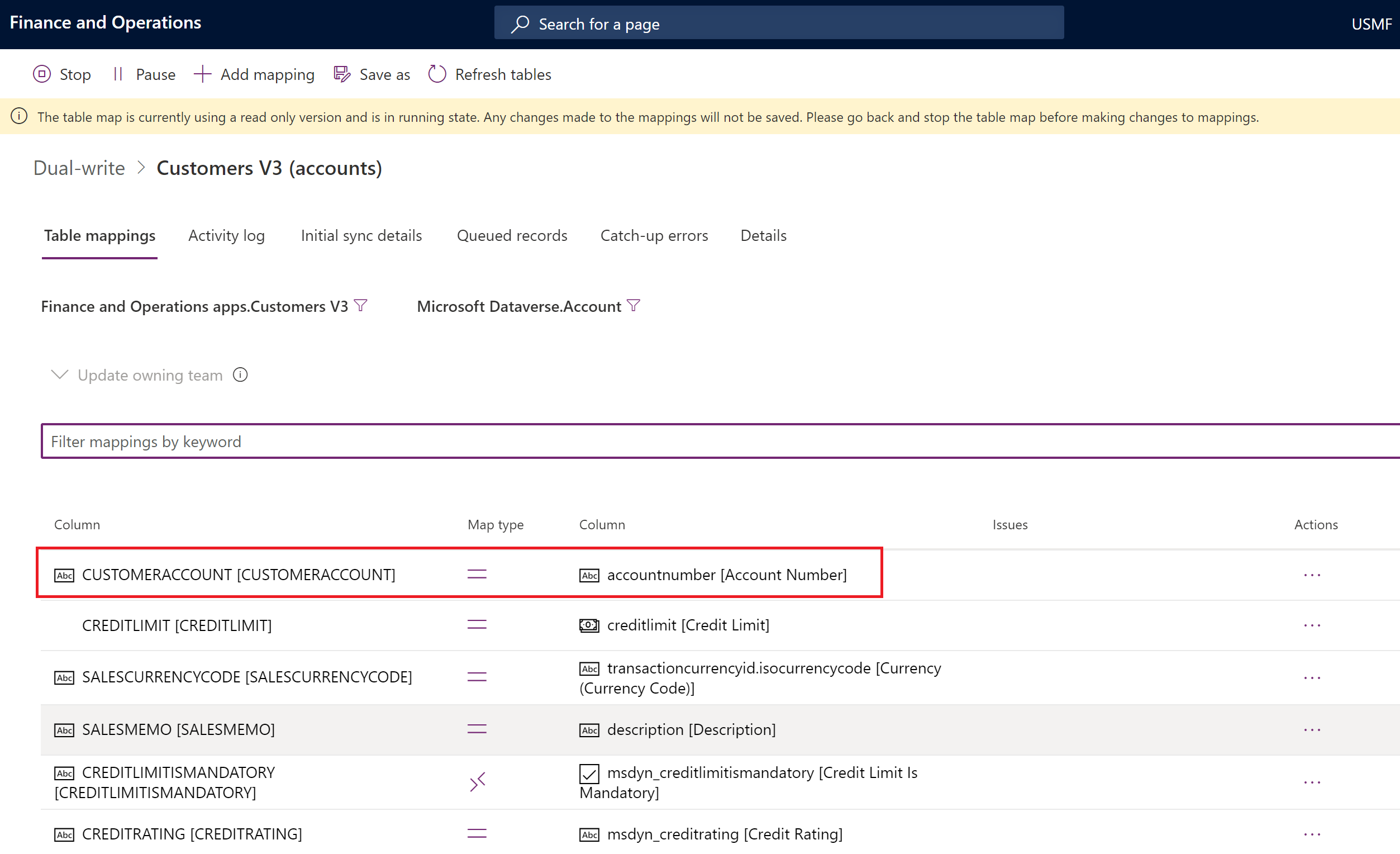Viewport: 1400px width, 854px height.
Task: Click the plus icon for Add mapping
Action: [x=202, y=74]
